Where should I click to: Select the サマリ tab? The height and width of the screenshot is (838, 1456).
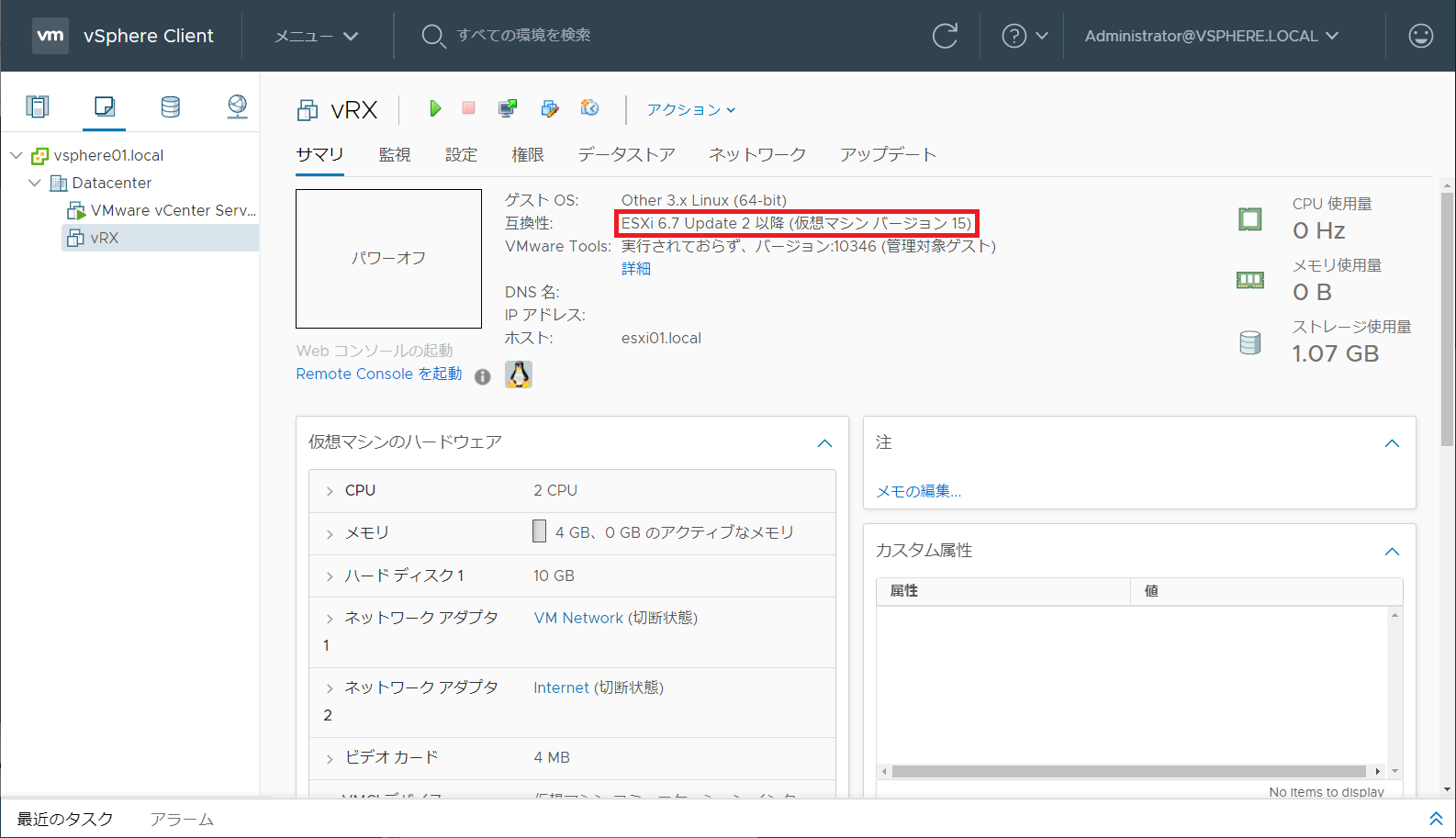(x=319, y=154)
